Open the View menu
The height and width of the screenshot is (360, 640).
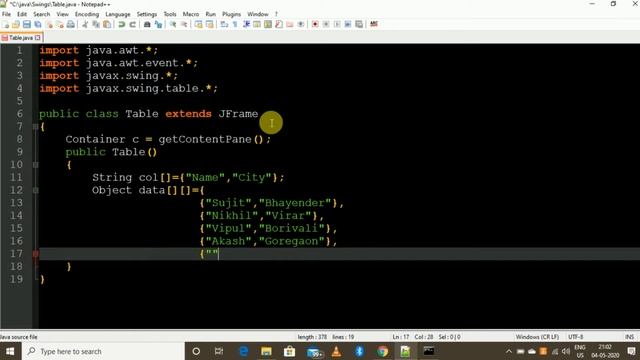tap(62, 14)
